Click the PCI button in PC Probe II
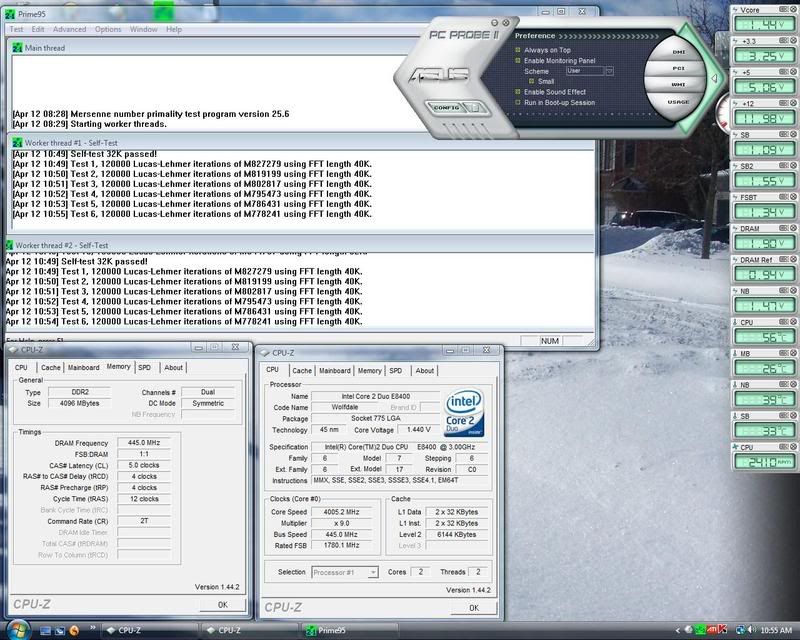 coord(678,68)
